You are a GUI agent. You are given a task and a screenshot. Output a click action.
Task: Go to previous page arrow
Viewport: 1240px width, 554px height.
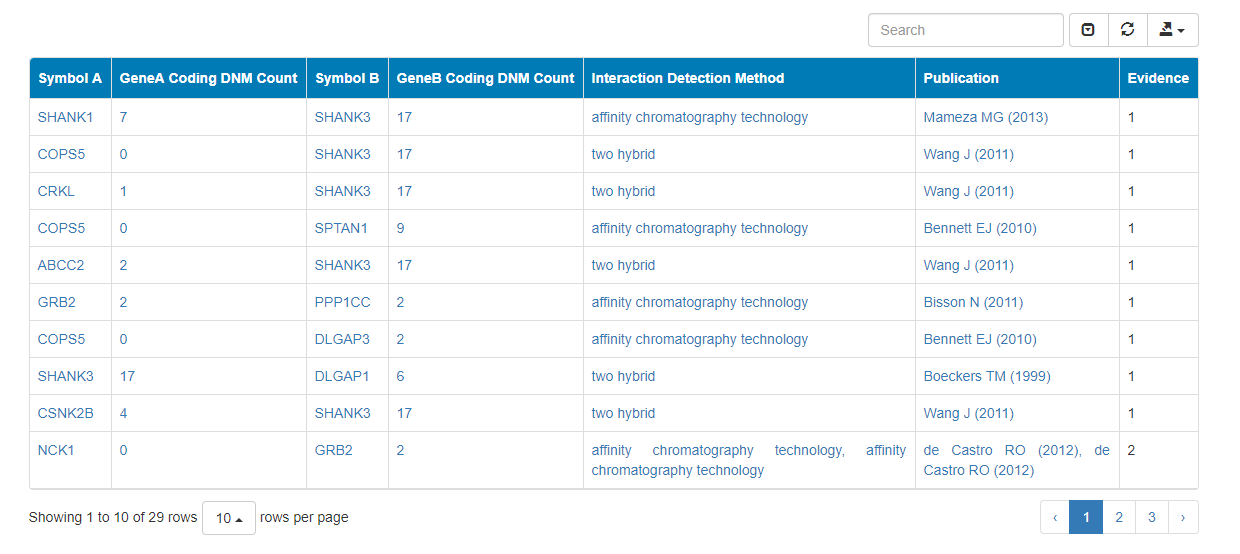pyautogui.click(x=1055, y=517)
